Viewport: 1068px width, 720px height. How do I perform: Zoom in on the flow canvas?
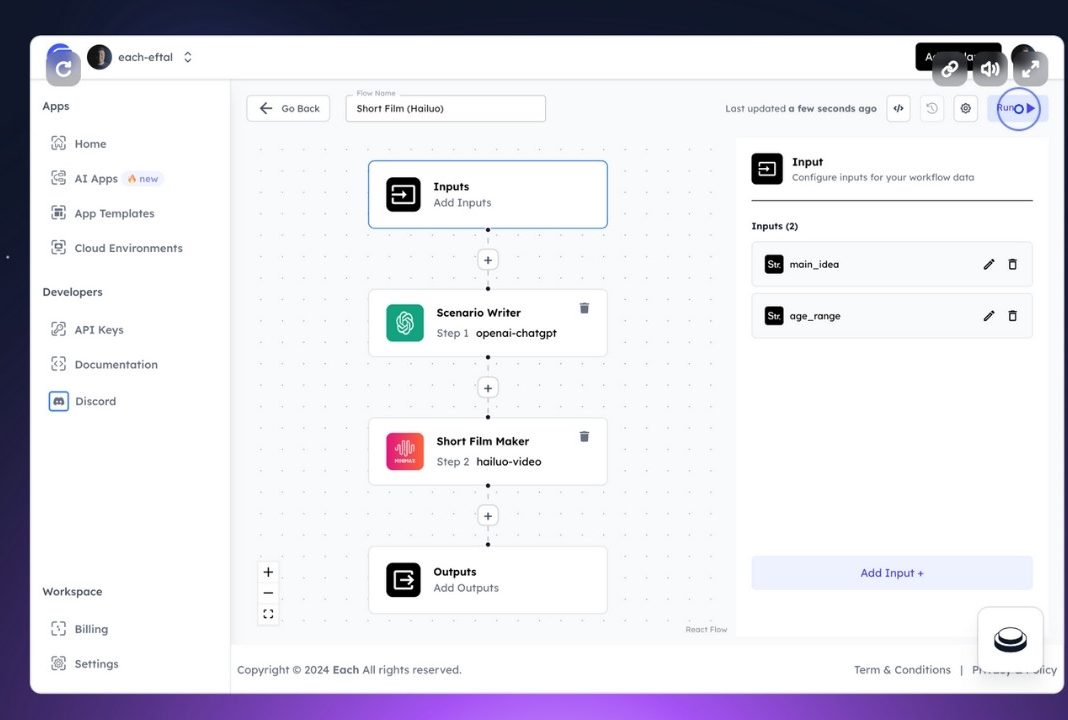(x=268, y=572)
